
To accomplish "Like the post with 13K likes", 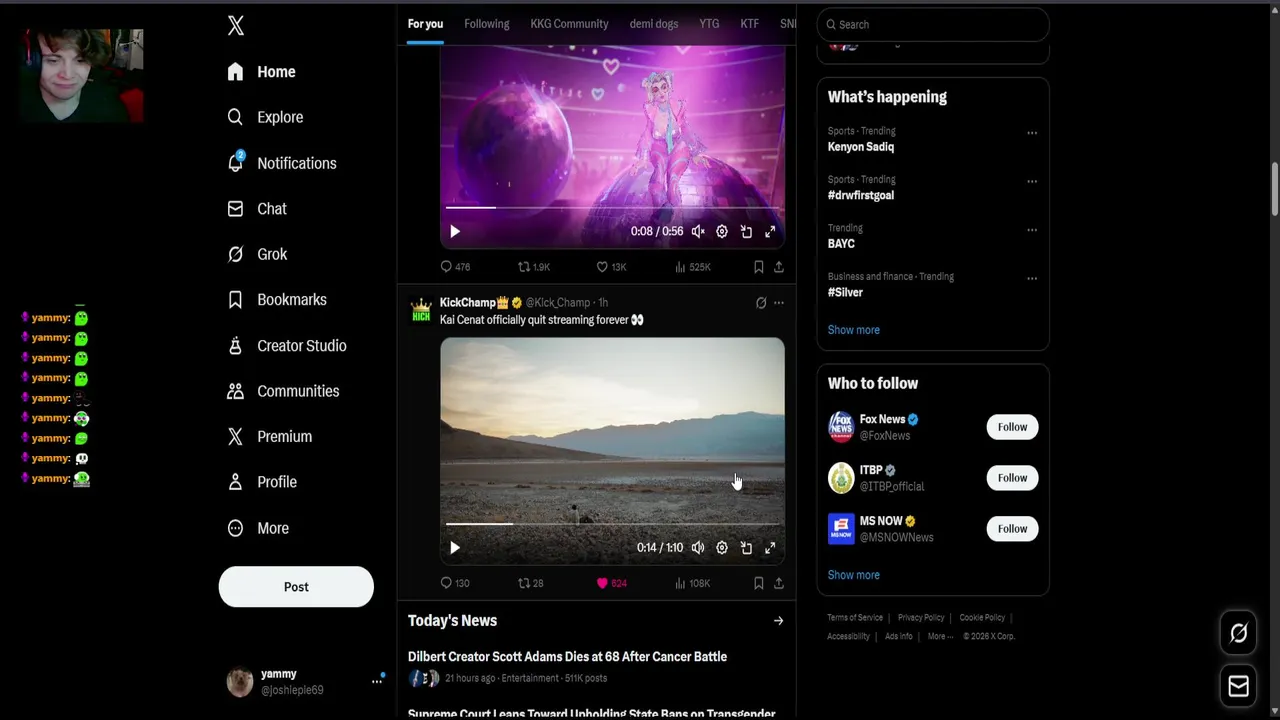I will coord(611,267).
